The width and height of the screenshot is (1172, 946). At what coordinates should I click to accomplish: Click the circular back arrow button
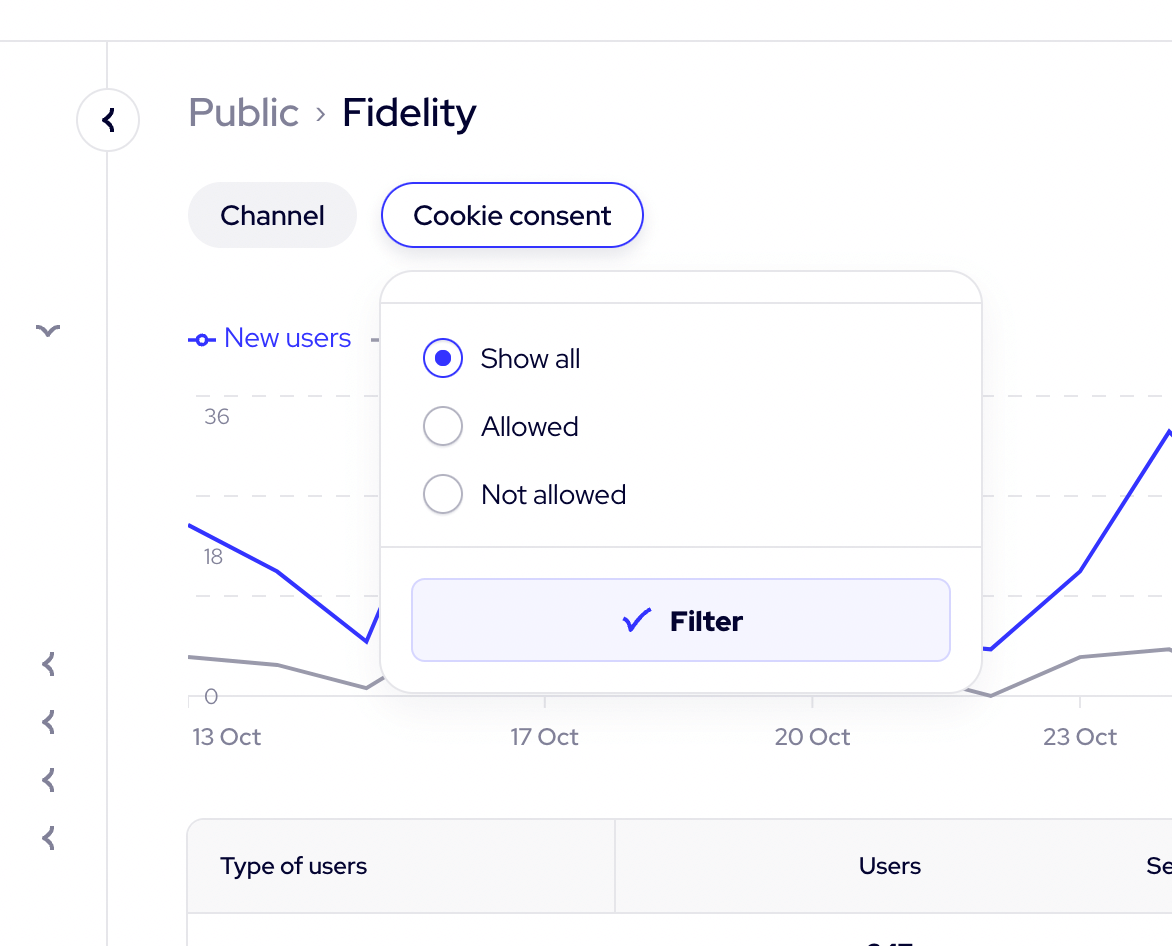pos(108,121)
